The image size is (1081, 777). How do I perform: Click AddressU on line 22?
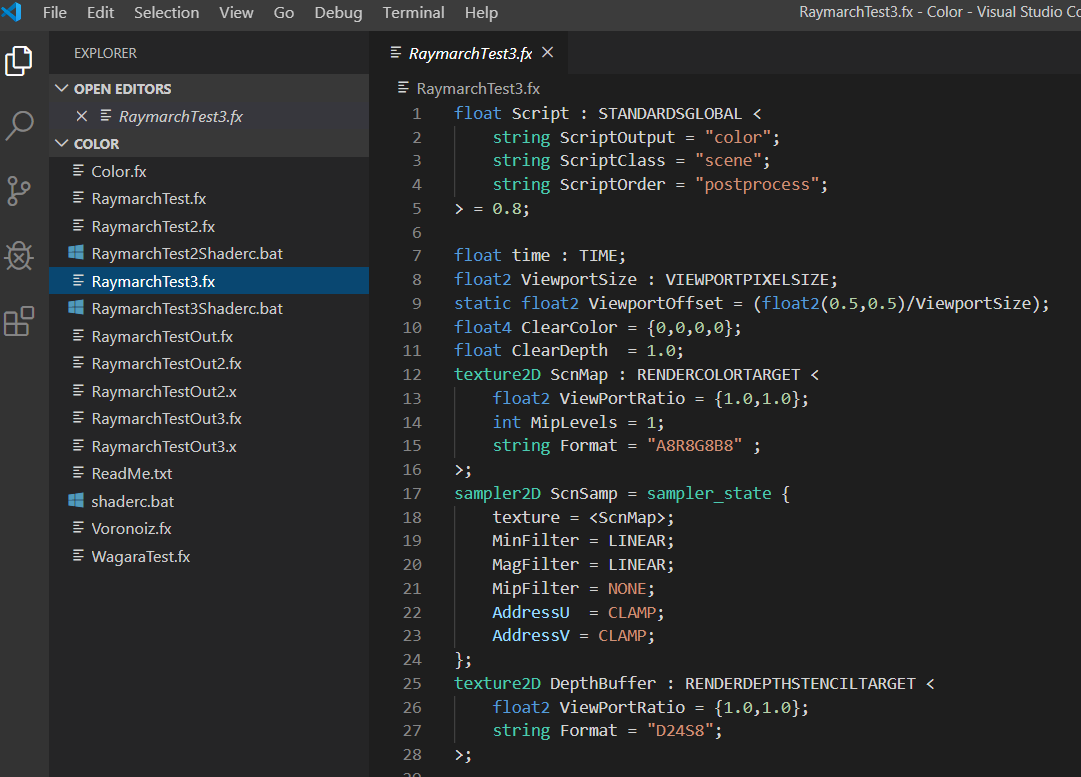click(530, 612)
